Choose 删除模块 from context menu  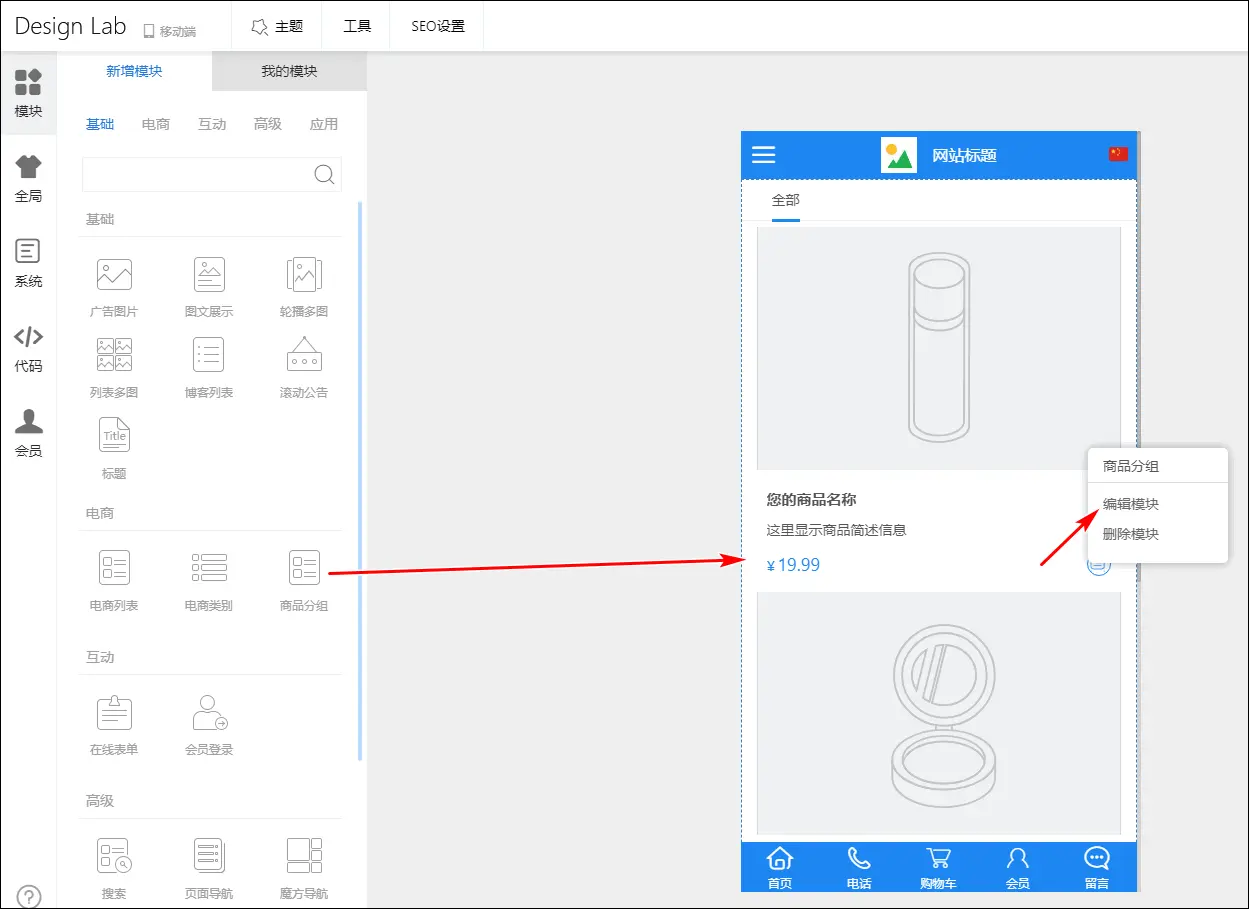coord(1131,534)
